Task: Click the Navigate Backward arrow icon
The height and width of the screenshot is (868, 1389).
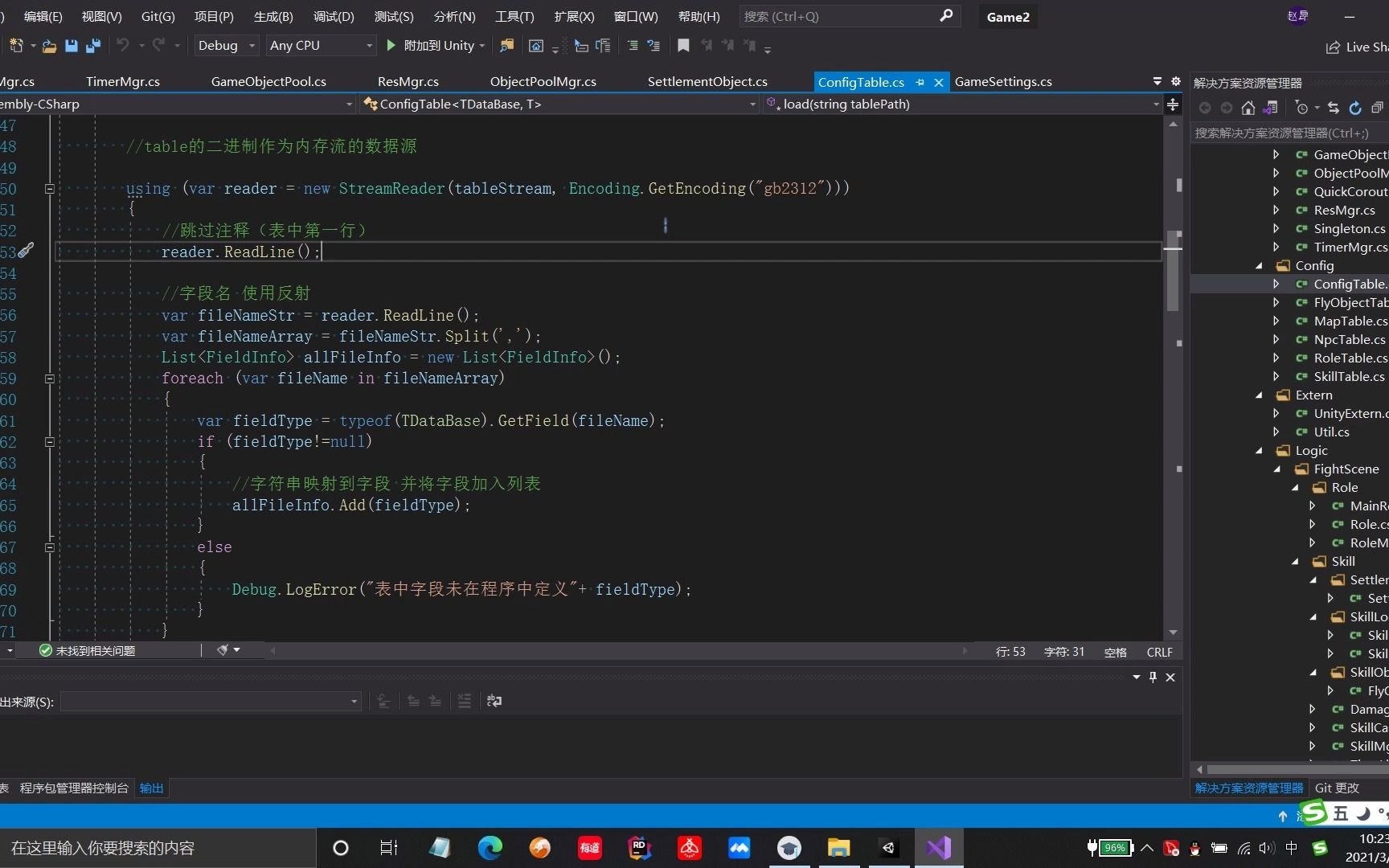Action: click(x=1206, y=107)
